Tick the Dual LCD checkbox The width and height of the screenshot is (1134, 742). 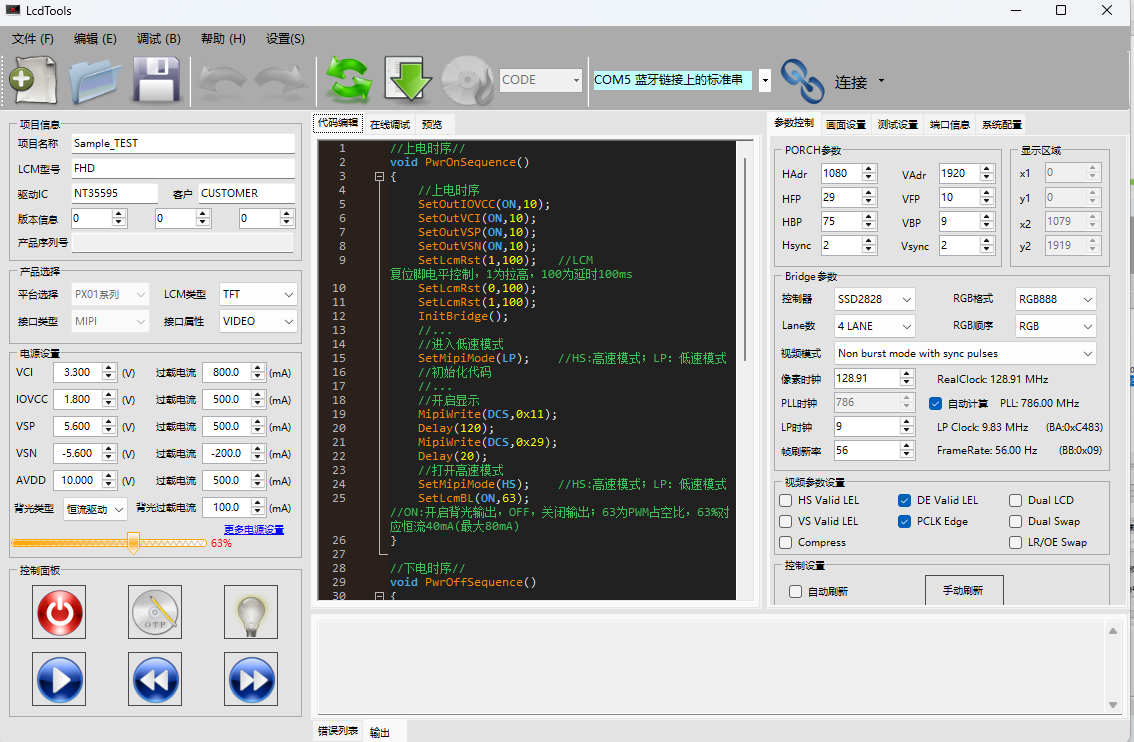pos(1016,500)
